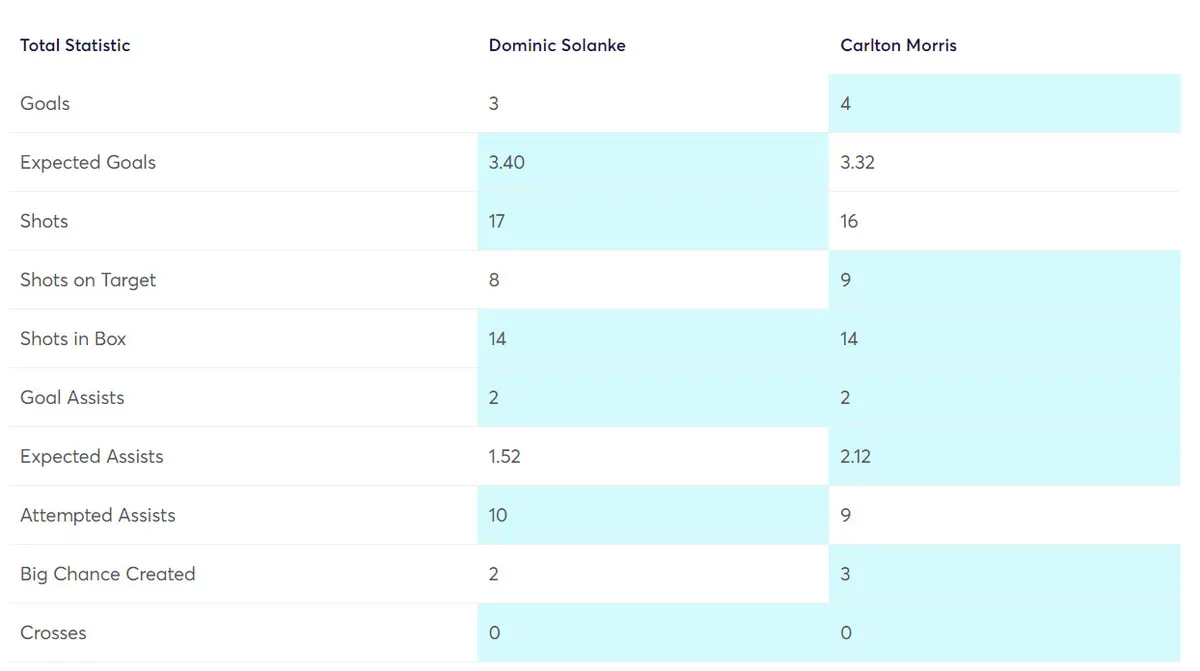Click the "Goal Assists" row label
The width and height of the screenshot is (1200, 671).
[72, 397]
